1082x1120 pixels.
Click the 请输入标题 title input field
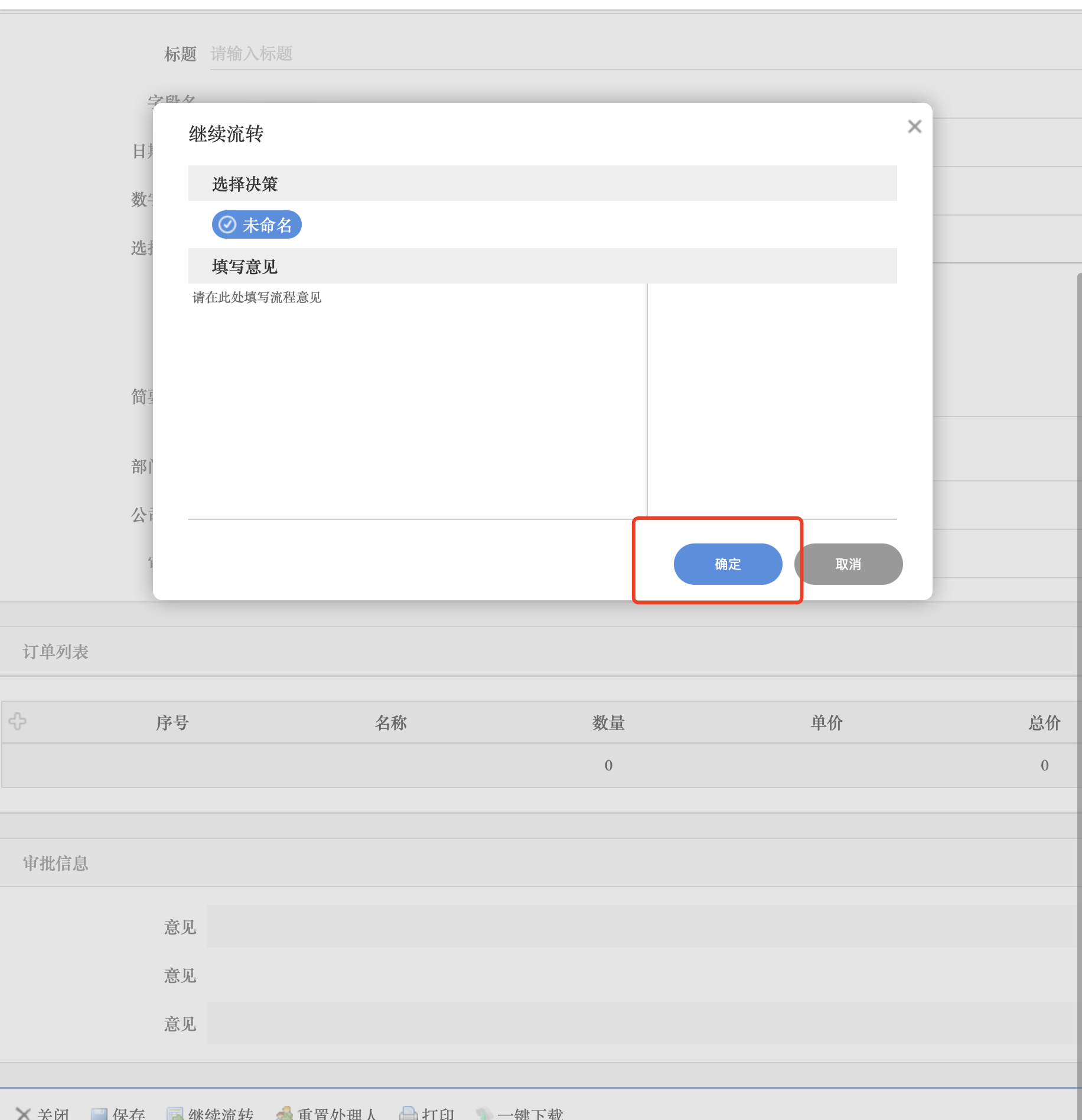point(646,54)
